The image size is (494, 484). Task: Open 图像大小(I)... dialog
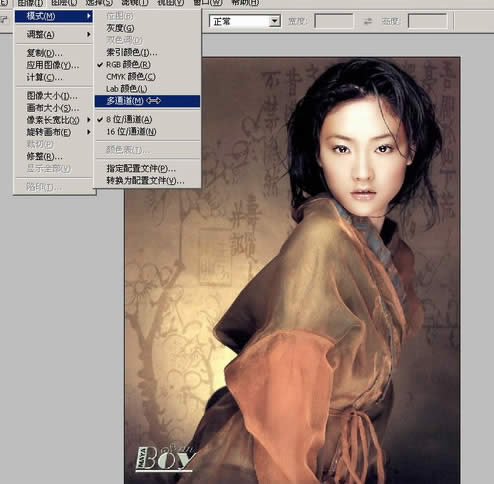(x=53, y=96)
